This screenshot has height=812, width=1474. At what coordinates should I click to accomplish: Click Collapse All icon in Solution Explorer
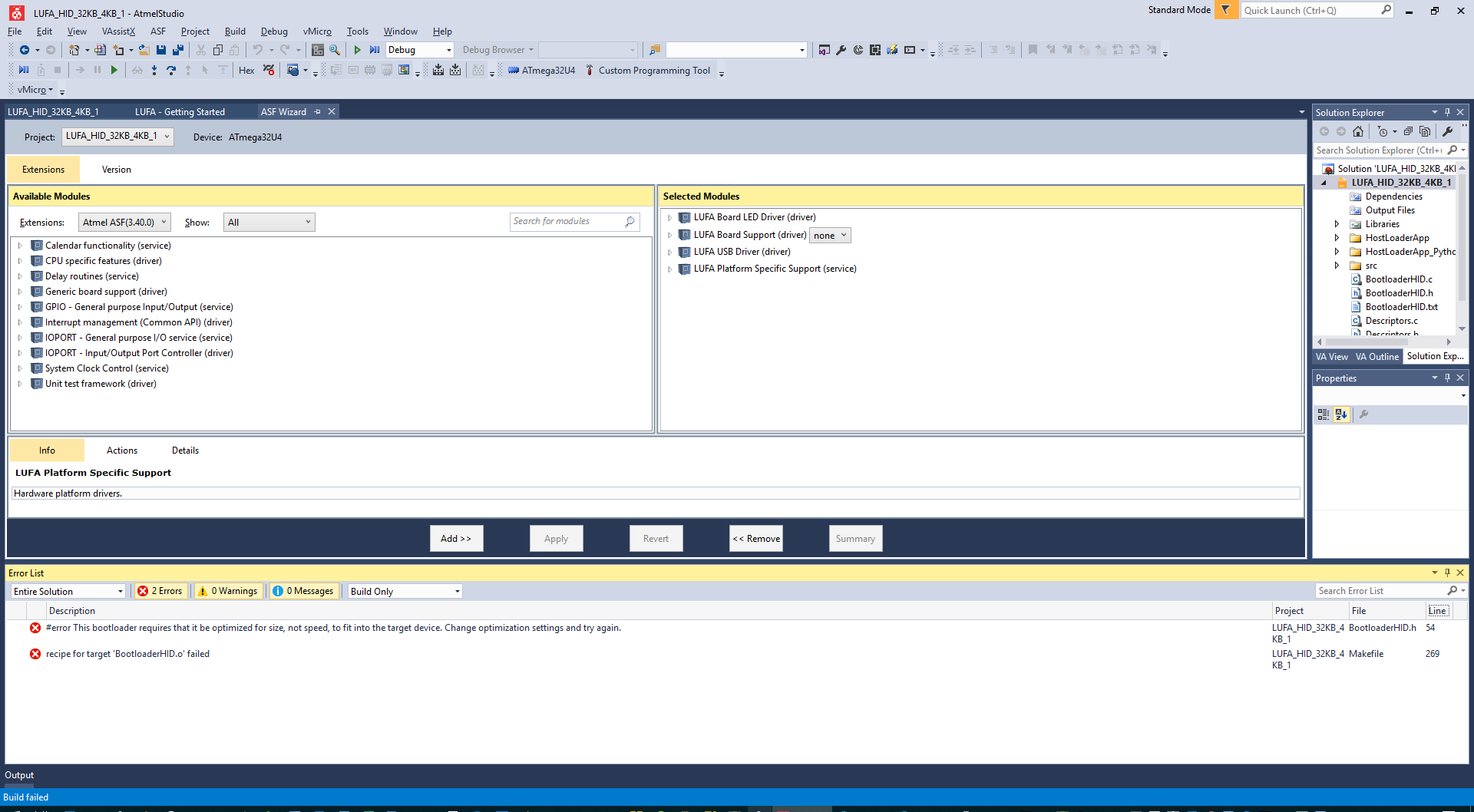(1408, 131)
